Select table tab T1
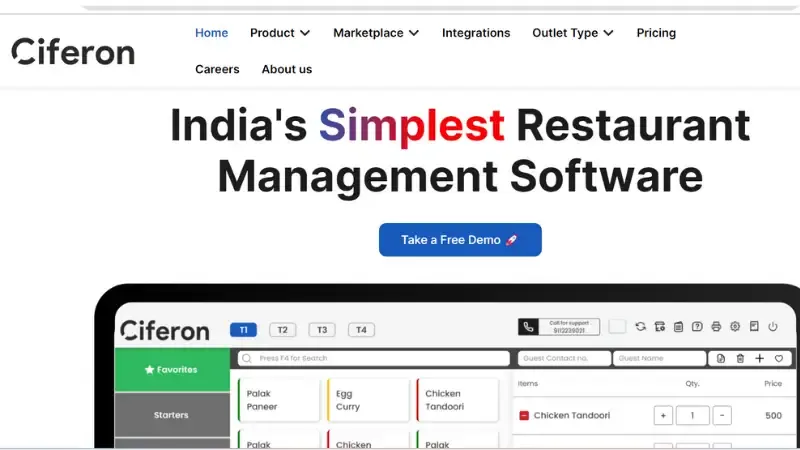Screen dimensions: 800x450 243,330
